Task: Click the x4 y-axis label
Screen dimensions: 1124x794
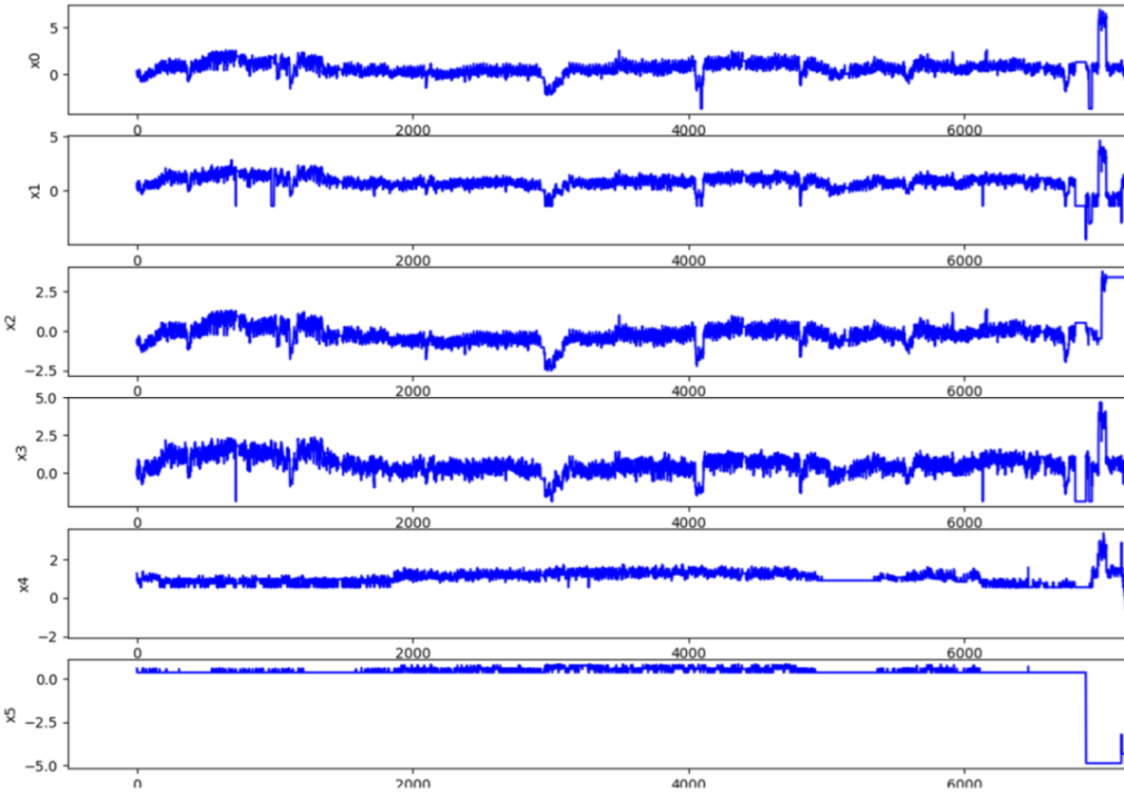Action: [x=23, y=584]
